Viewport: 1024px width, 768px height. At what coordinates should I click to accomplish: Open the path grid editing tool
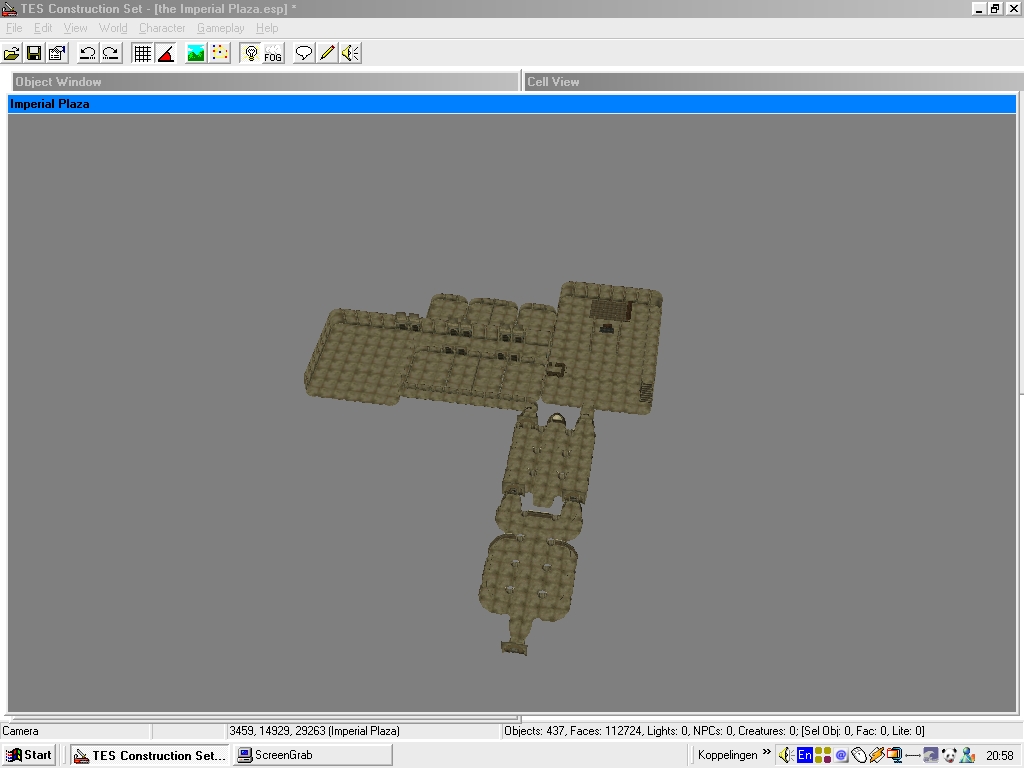[x=220, y=53]
